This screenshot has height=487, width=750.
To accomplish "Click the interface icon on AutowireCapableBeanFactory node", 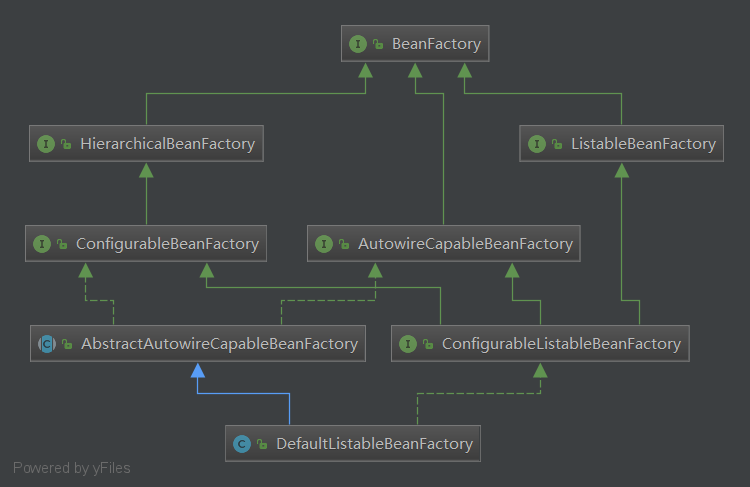I will click(324, 244).
